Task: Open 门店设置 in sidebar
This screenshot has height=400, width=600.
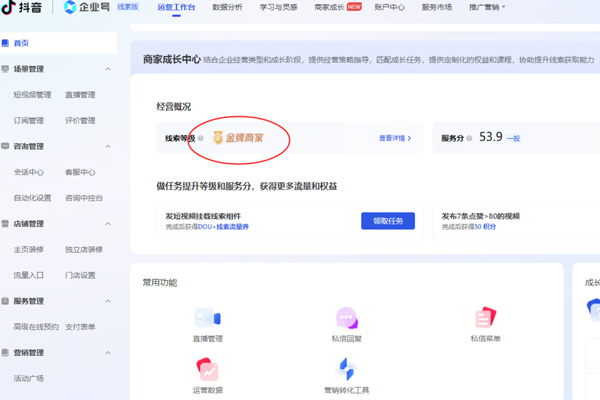Action: point(80,275)
